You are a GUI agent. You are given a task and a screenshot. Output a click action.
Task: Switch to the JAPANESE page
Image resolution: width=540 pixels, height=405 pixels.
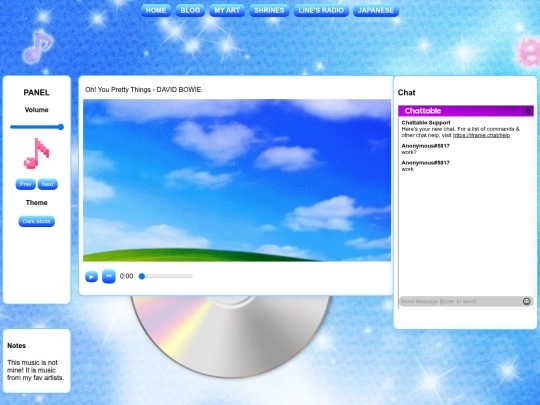(x=376, y=10)
